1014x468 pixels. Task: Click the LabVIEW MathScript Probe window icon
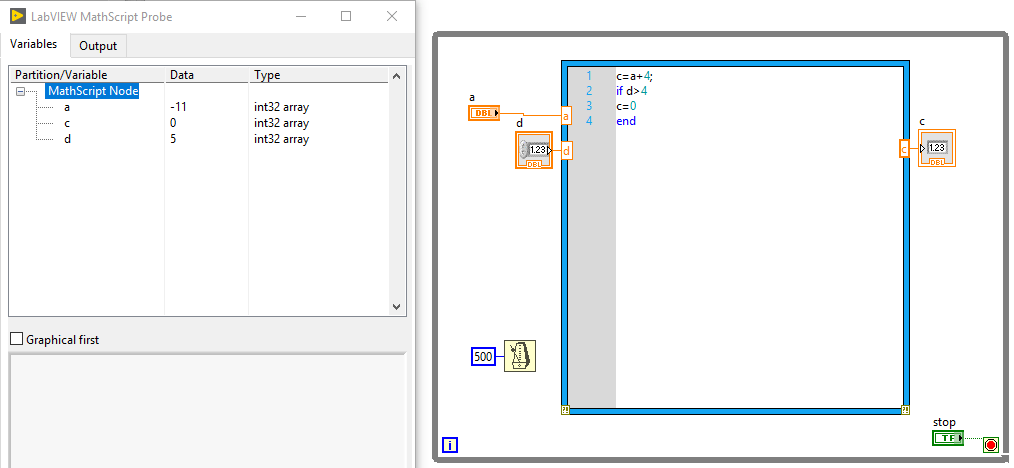(x=18, y=16)
